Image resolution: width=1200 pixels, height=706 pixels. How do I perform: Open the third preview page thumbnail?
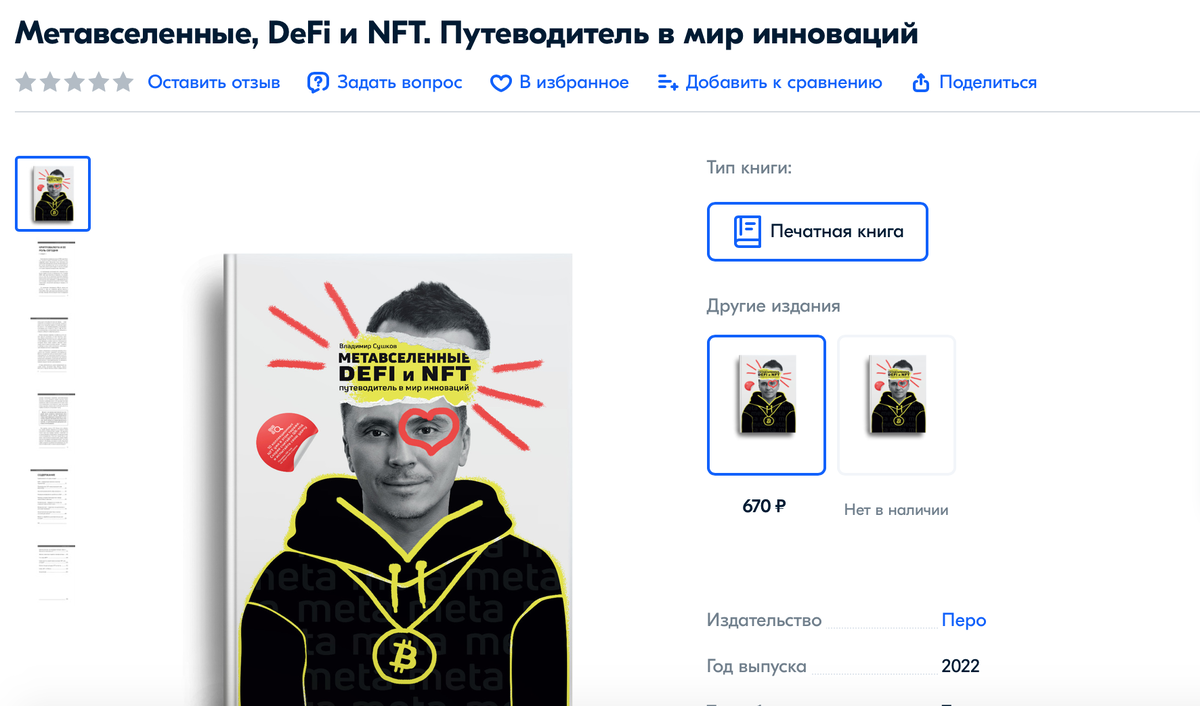54,344
